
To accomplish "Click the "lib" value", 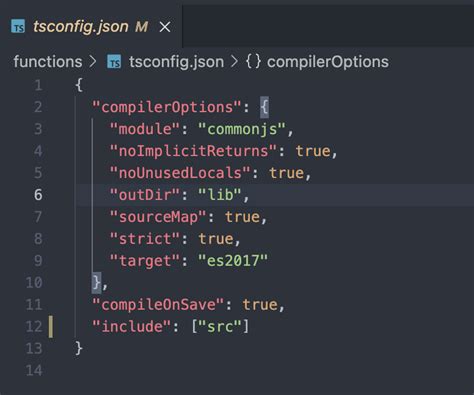I will (220, 195).
